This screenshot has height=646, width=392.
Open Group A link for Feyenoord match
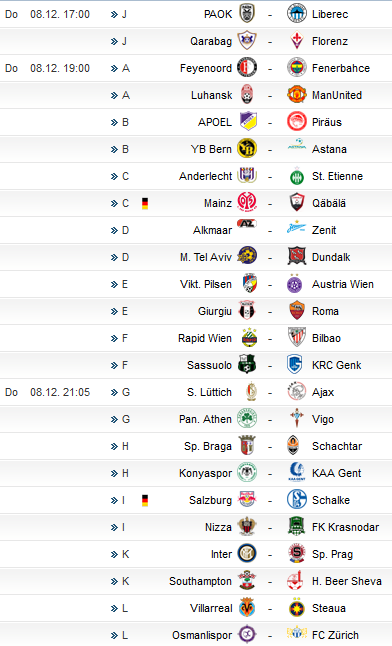120,68
